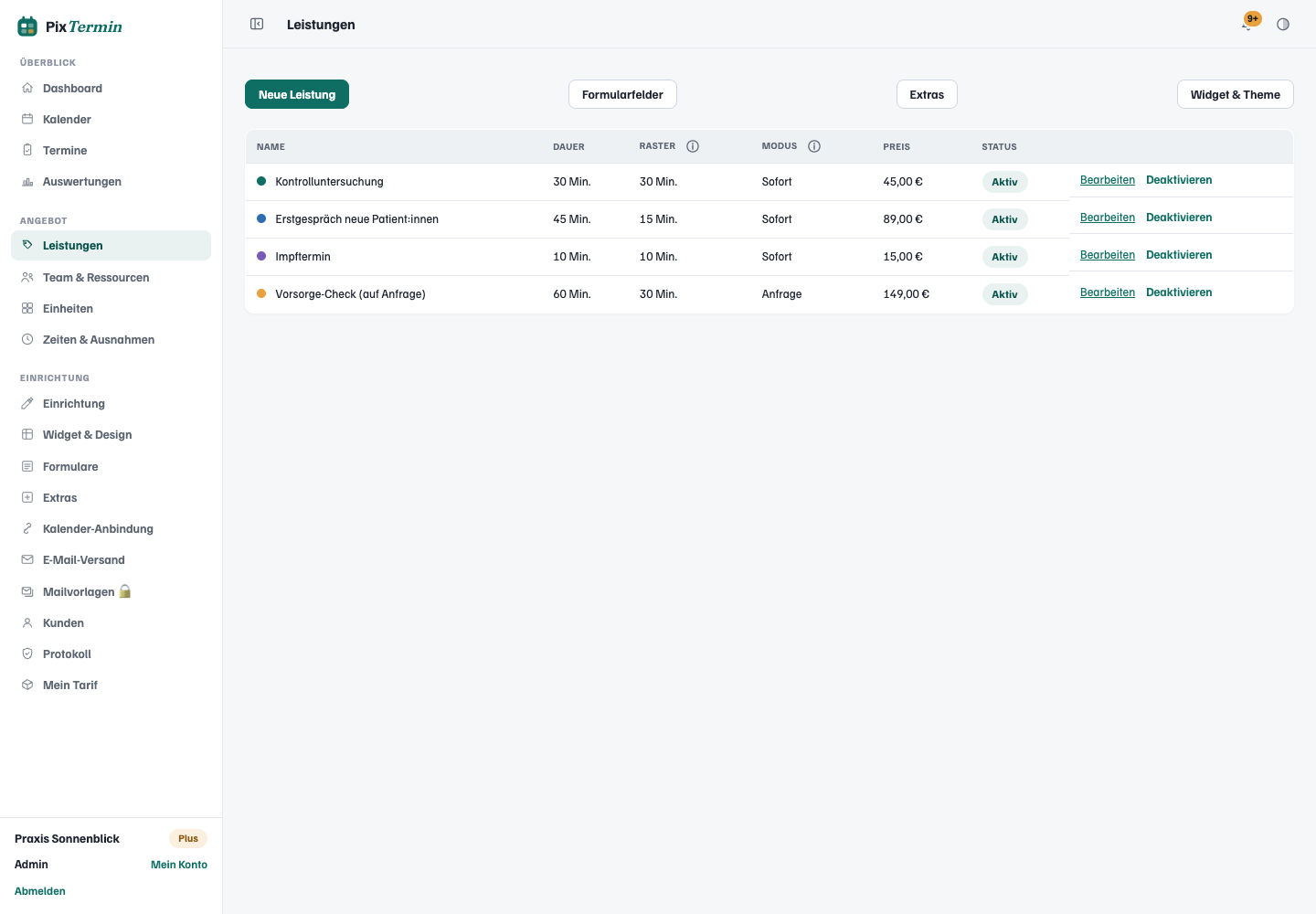Open Zeiten & Ausnahmen page
This screenshot has width=1316, height=914.
(111, 340)
